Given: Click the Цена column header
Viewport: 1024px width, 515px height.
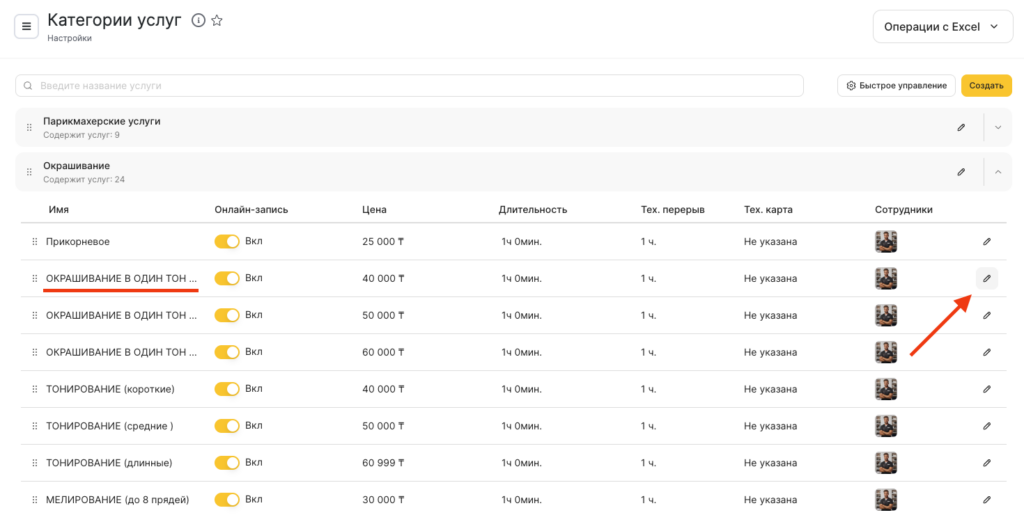Looking at the screenshot, I should [374, 210].
